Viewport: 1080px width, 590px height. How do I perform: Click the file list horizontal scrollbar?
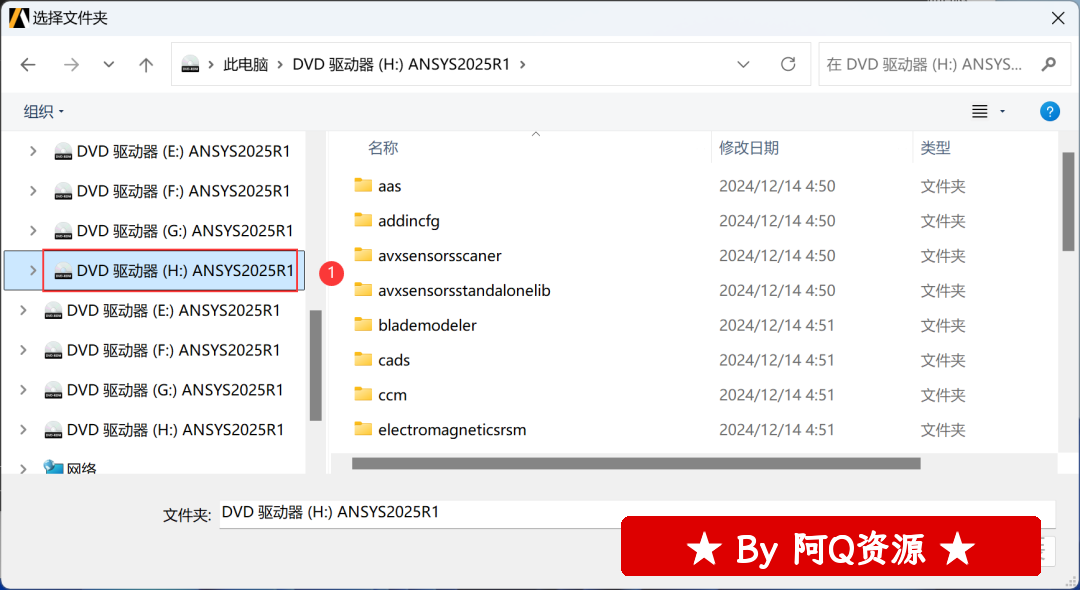point(636,463)
